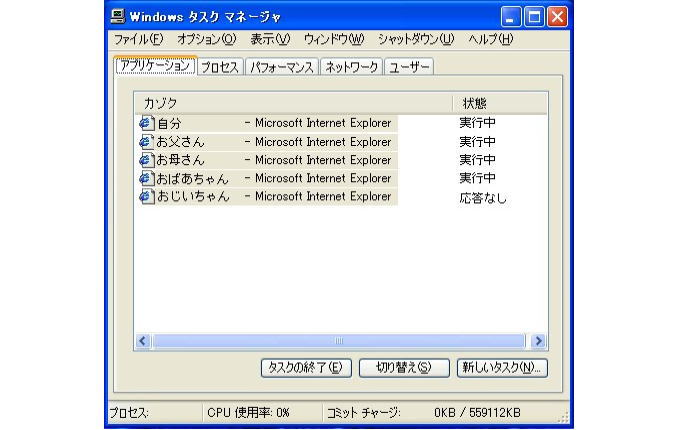
Task: Click the 実行中 status for おばあちゃん
Action: (477, 178)
